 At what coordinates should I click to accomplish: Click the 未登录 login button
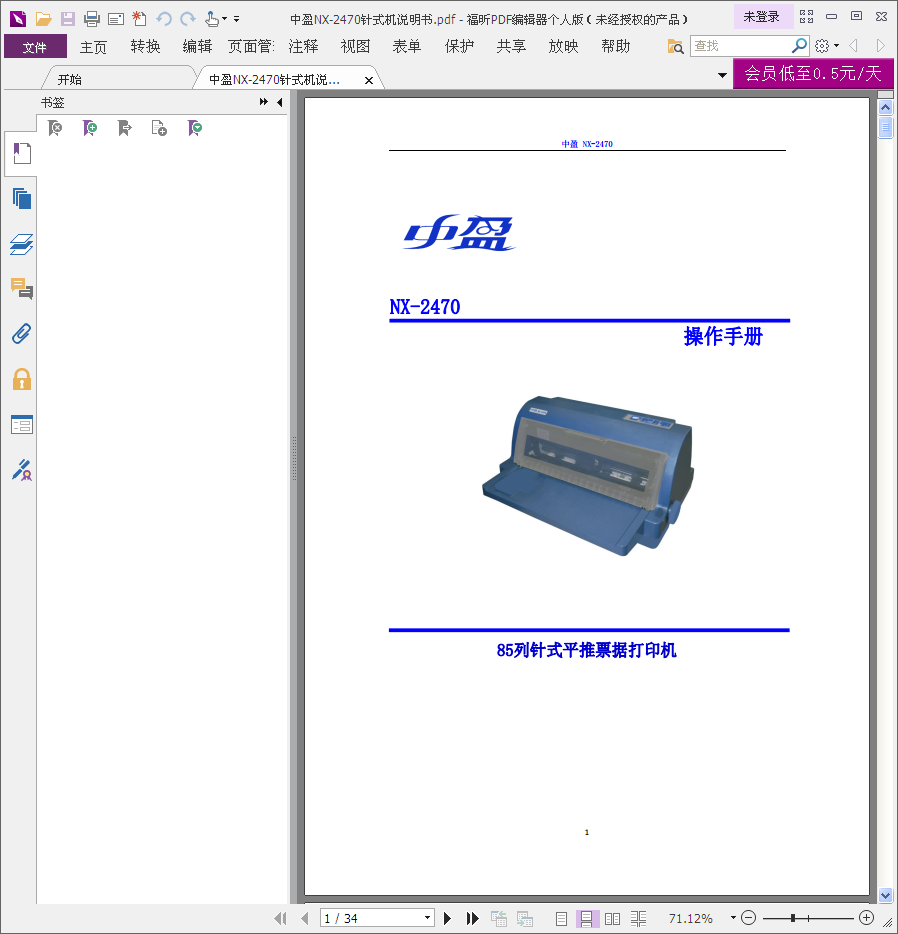tap(762, 17)
